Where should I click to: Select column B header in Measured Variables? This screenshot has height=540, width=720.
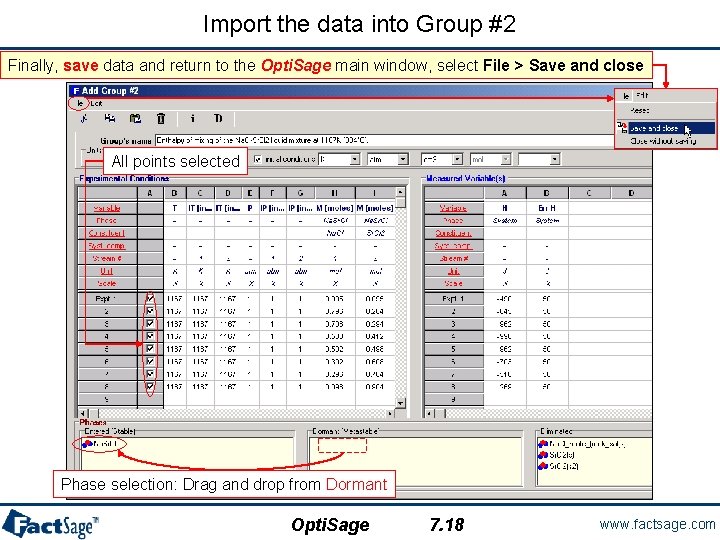(547, 193)
